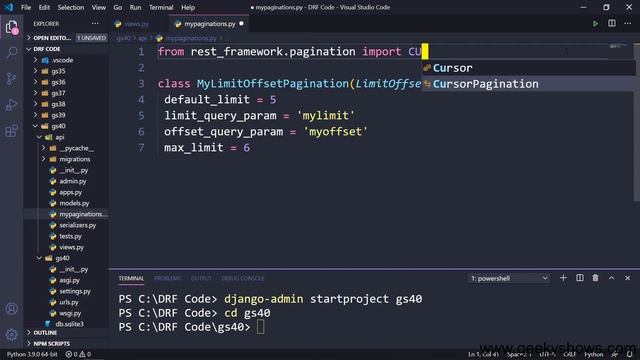Select the mypaginations.py editor tab
The height and width of the screenshot is (360, 640).
(x=209, y=24)
